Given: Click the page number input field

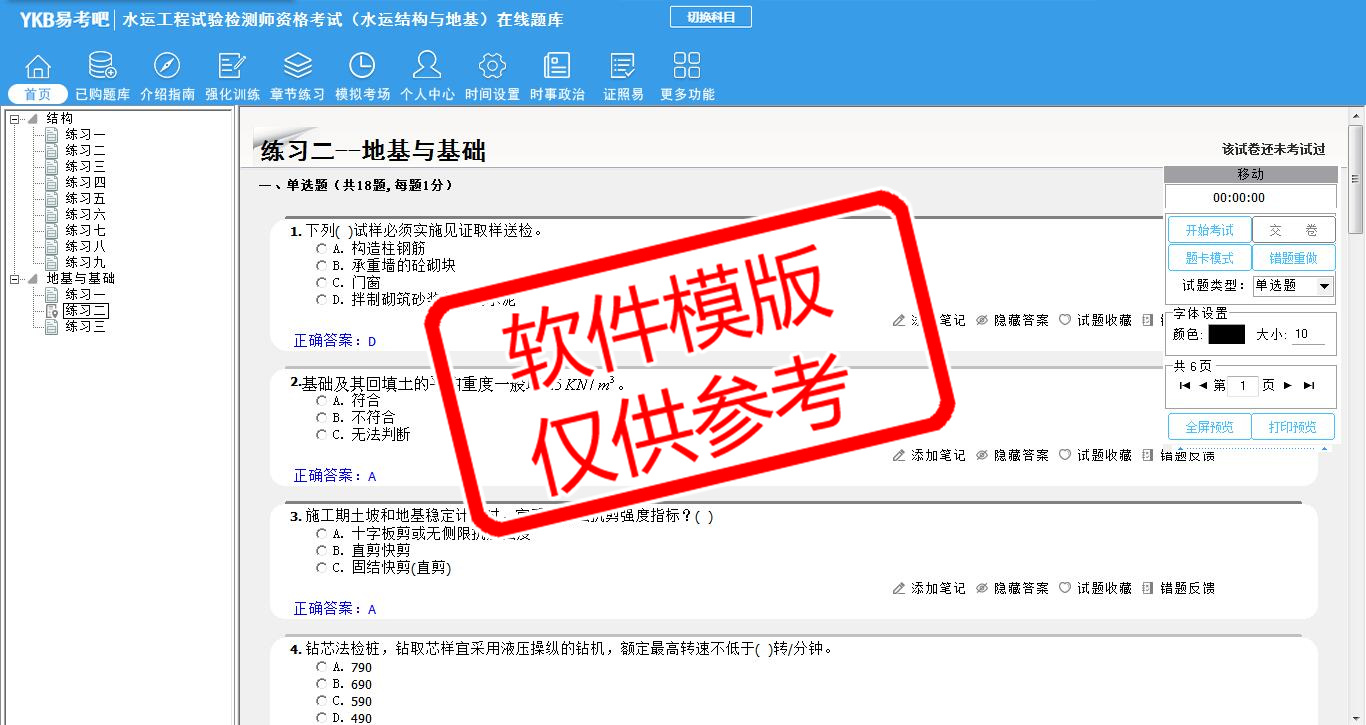Looking at the screenshot, I should tap(1242, 386).
